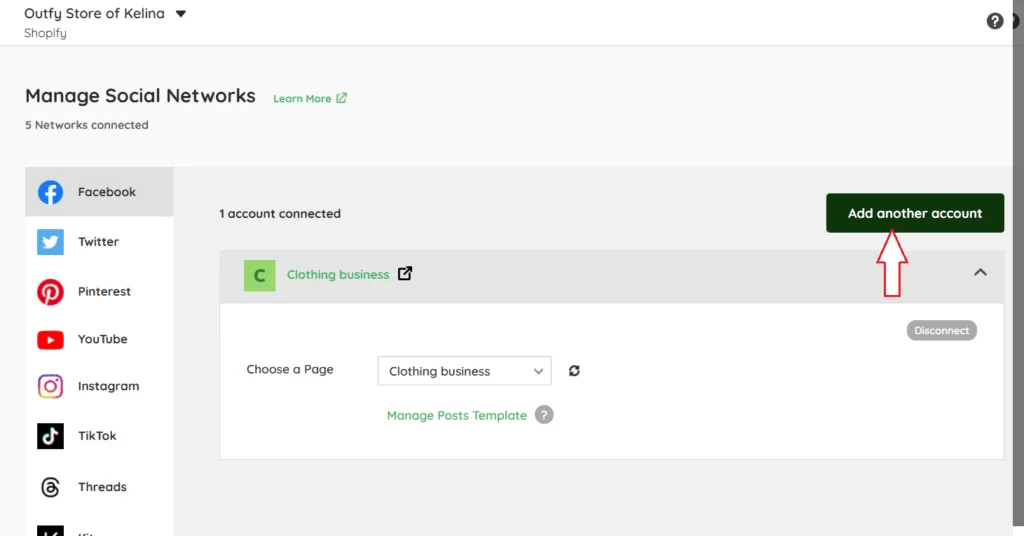
Task: Open Pinterest via its red icon
Action: tap(50, 292)
